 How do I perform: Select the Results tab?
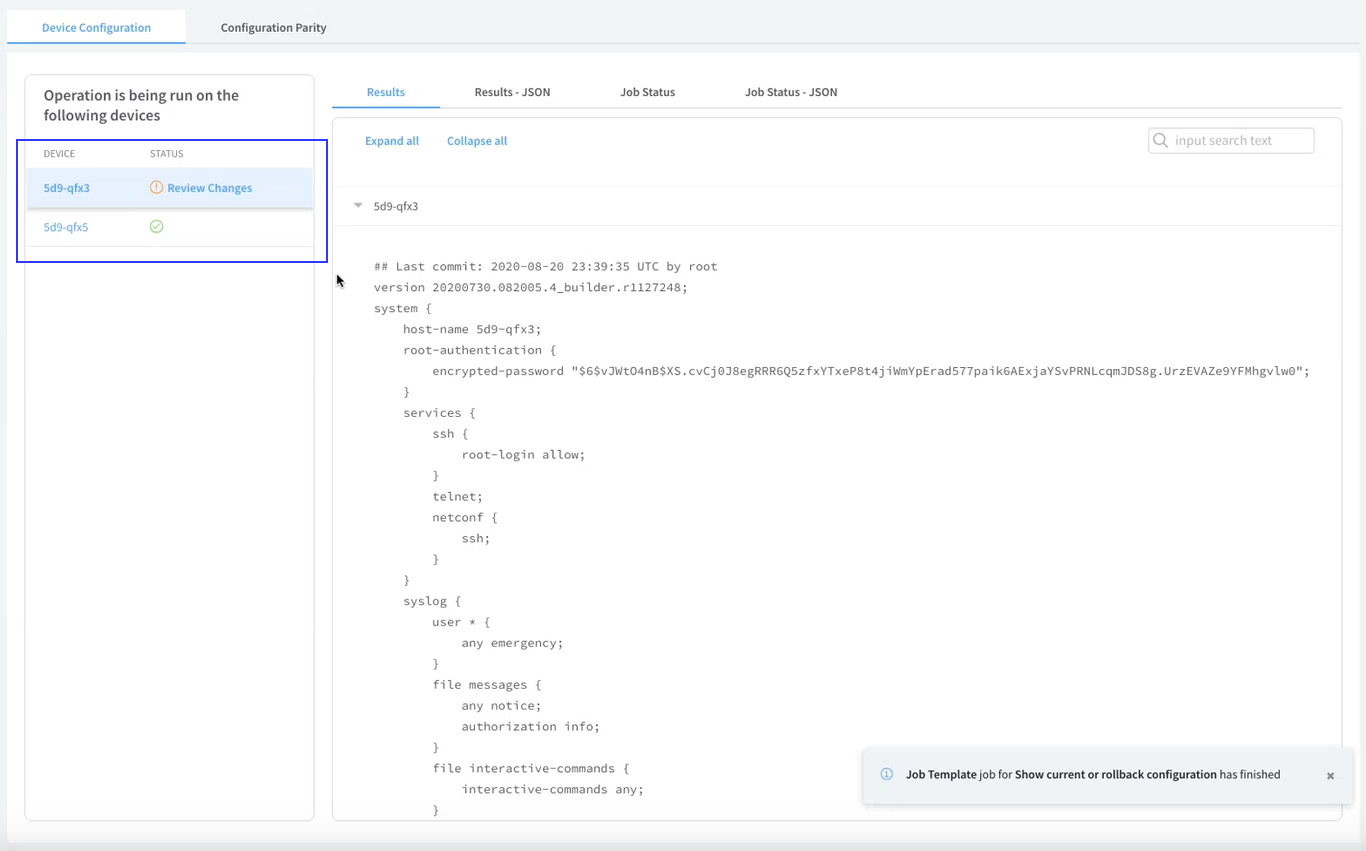[x=385, y=92]
